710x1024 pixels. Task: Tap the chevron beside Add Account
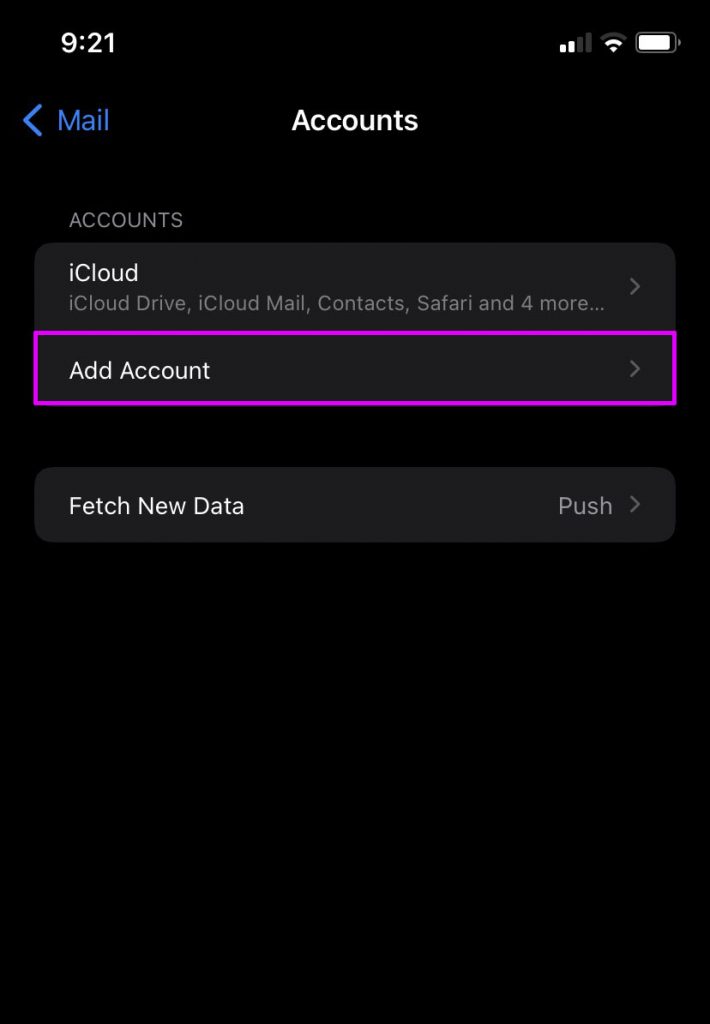pos(635,368)
